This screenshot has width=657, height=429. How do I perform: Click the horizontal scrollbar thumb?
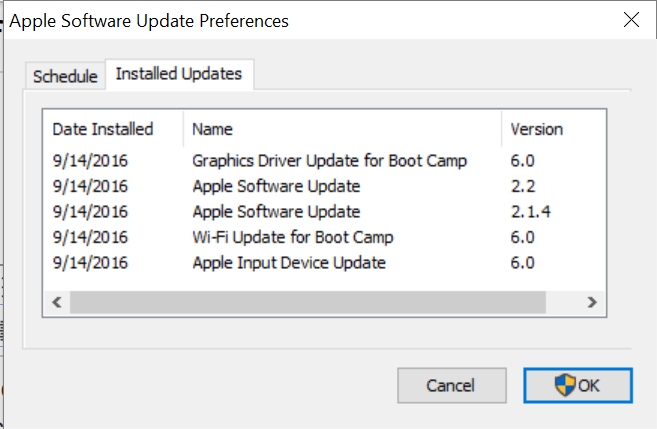pos(308,301)
